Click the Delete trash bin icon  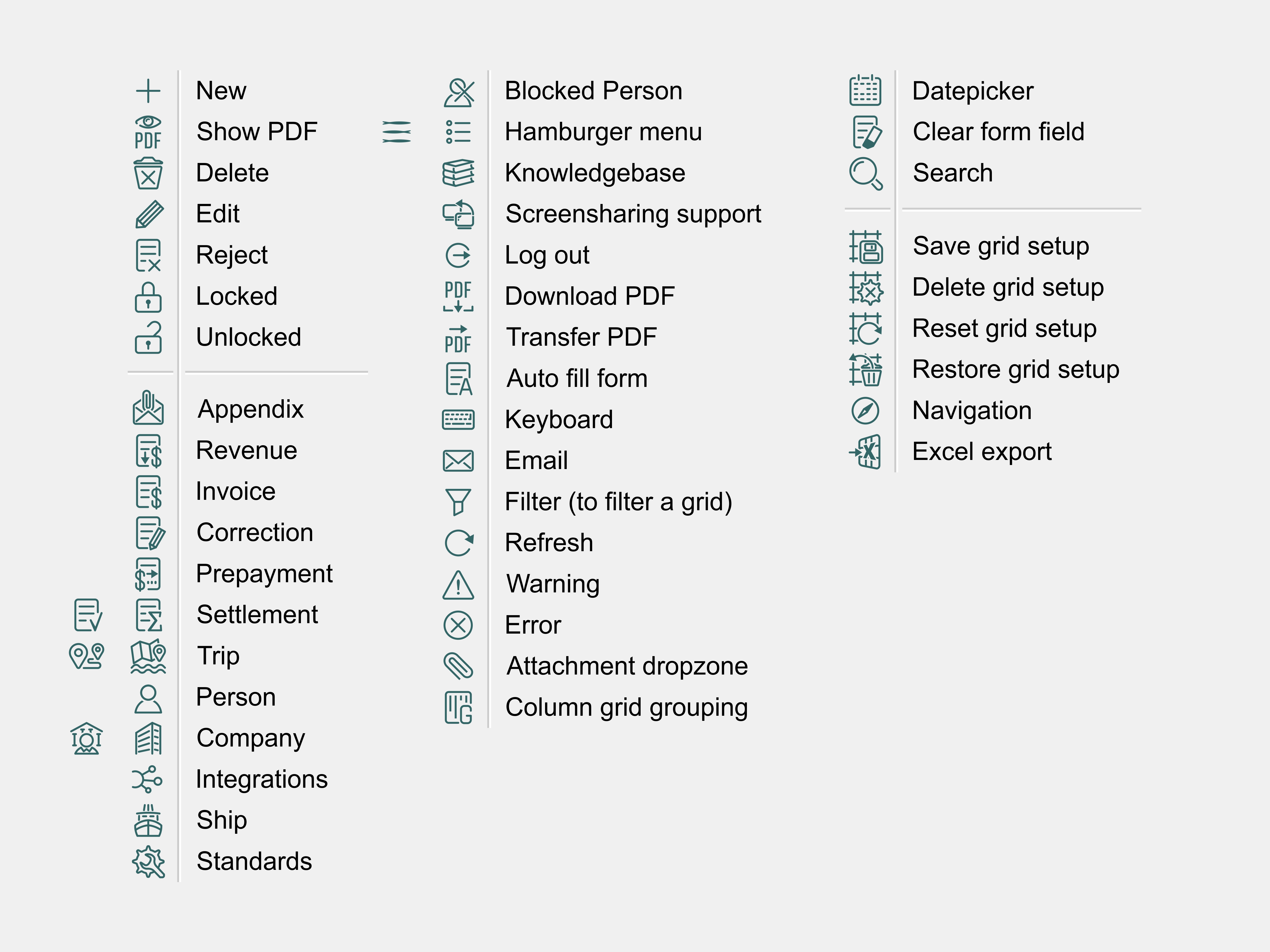click(148, 173)
